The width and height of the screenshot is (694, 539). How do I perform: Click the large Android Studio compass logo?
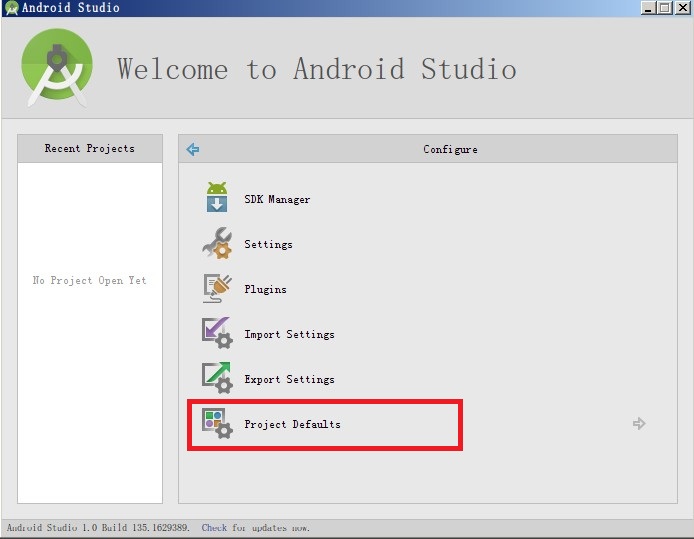click(x=57, y=67)
